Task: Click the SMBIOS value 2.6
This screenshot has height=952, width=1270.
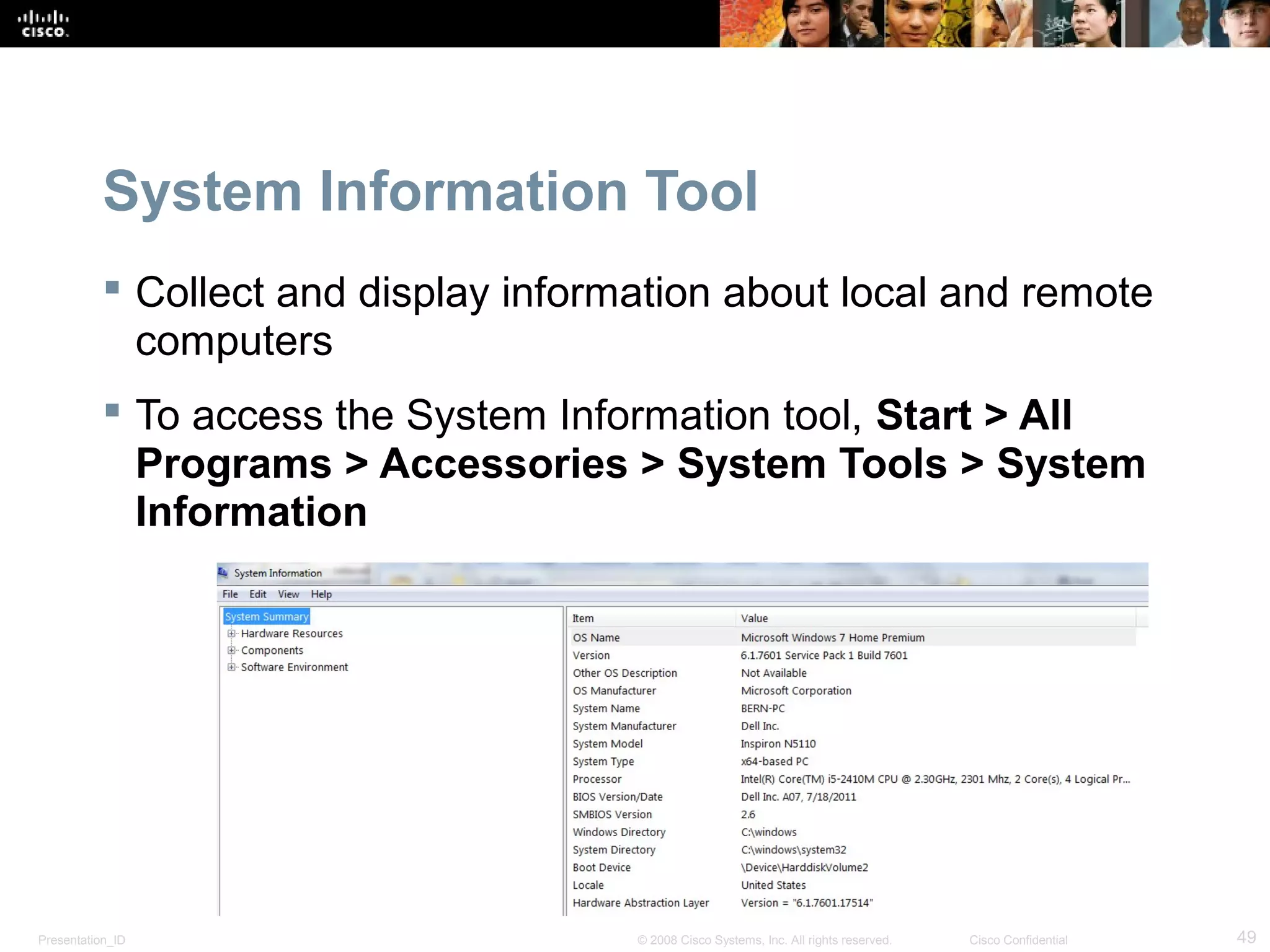Action: [748, 814]
